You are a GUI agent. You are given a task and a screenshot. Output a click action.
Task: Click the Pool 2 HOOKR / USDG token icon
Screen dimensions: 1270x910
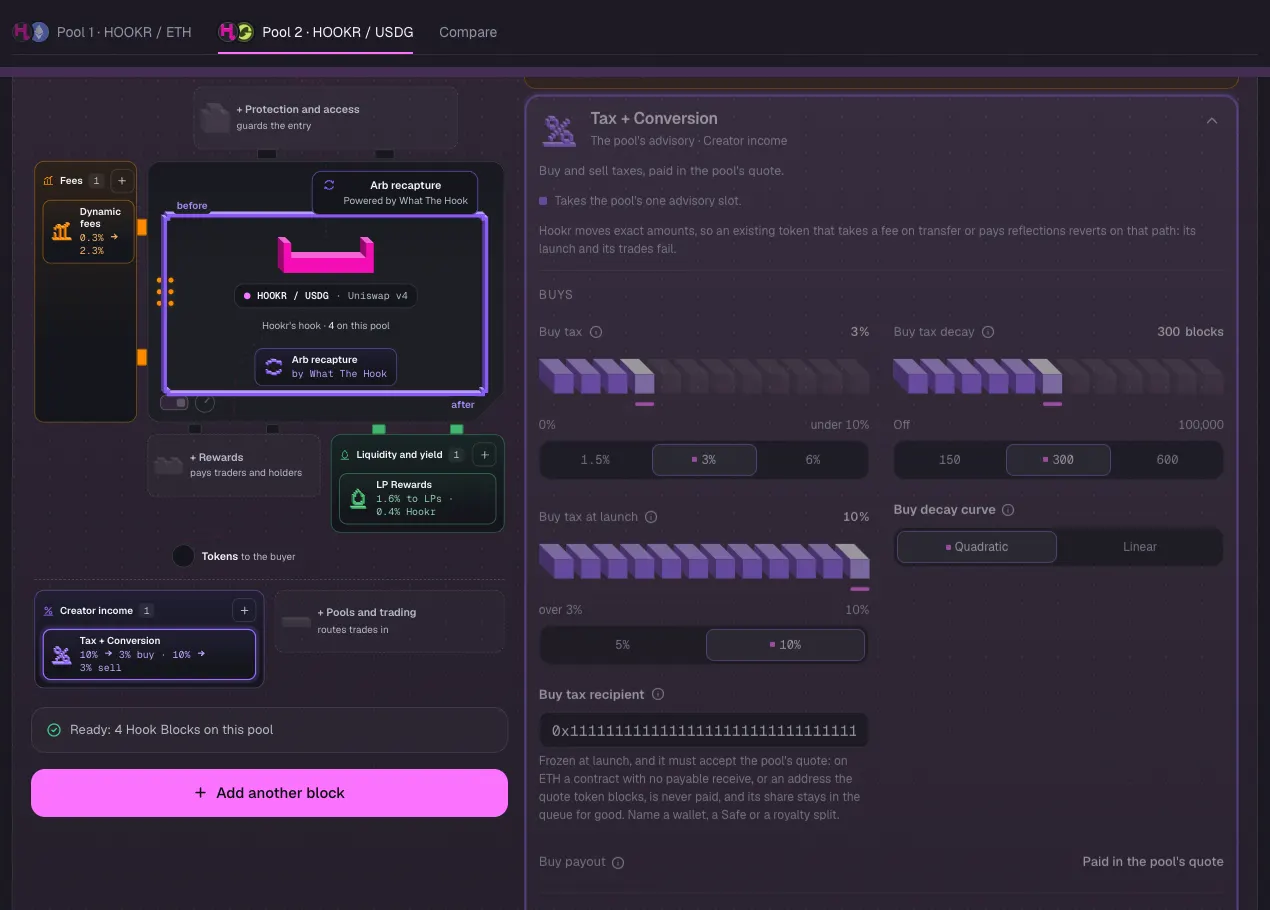[236, 32]
